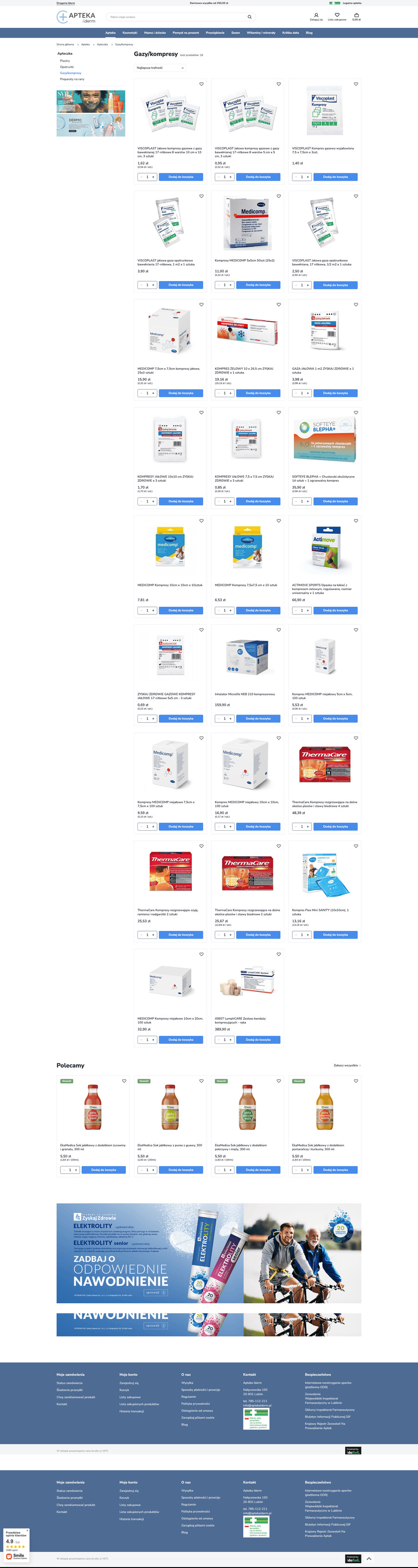
Task: Close the Smile customer reviews widget
Action: (x=27, y=1531)
